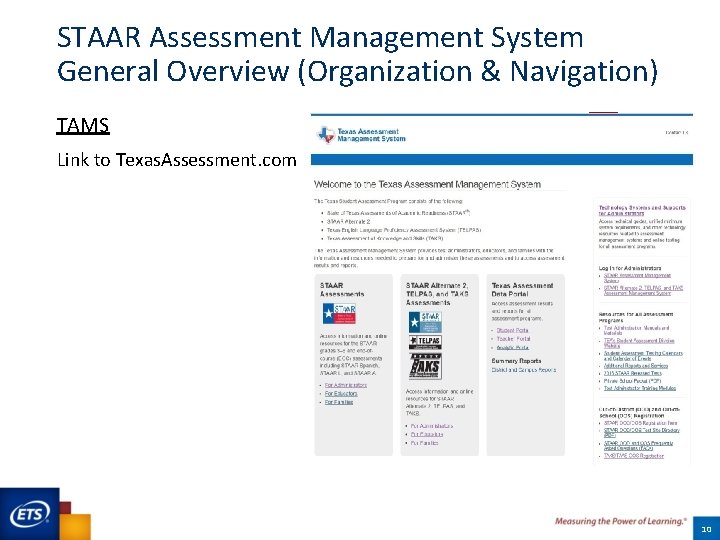This screenshot has width=720, height=540.
Task: Click Texas Assessment Data Portal heading
Action: (522, 290)
